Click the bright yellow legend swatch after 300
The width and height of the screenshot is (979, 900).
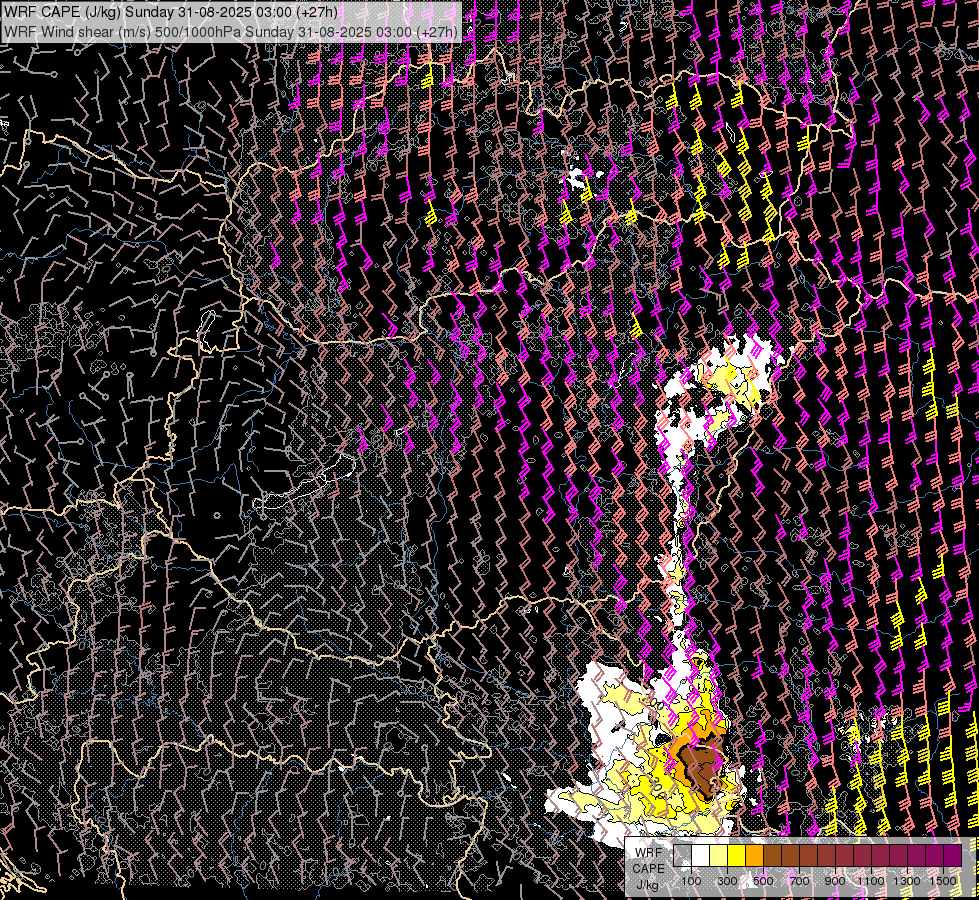tap(737, 856)
